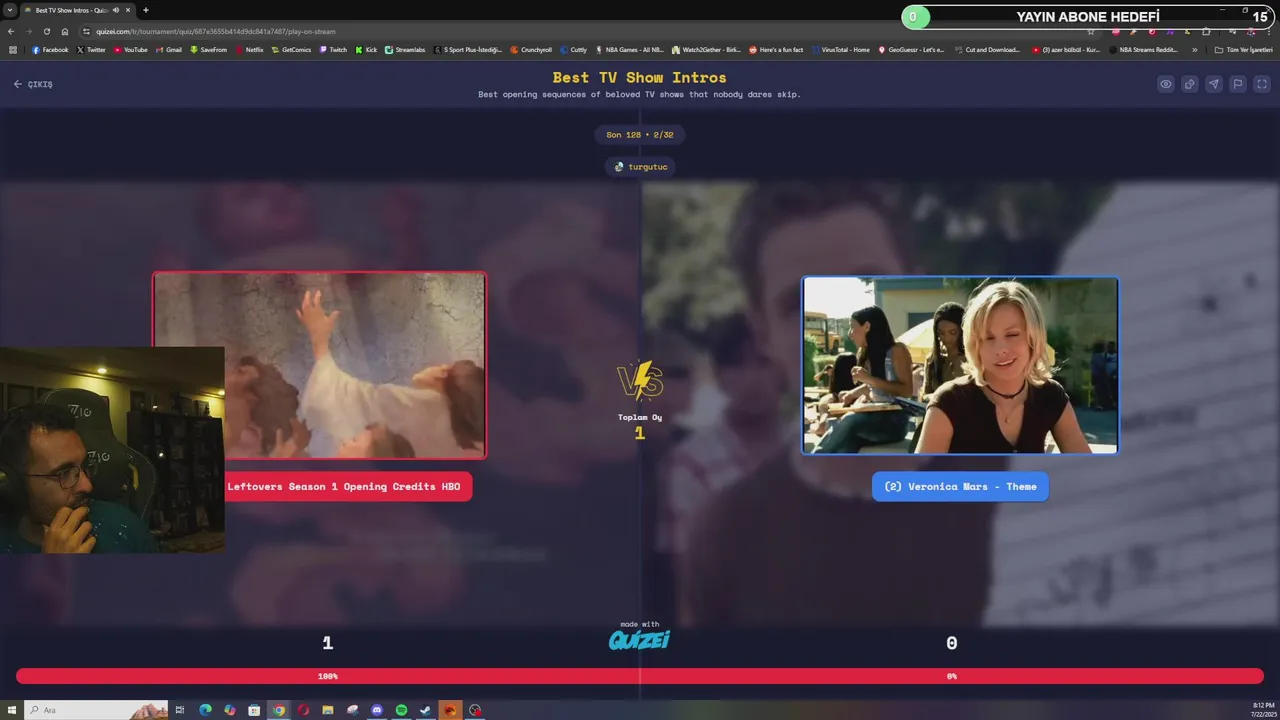1280x720 pixels.
Task: Open Steam from the taskbar
Action: tap(426, 710)
